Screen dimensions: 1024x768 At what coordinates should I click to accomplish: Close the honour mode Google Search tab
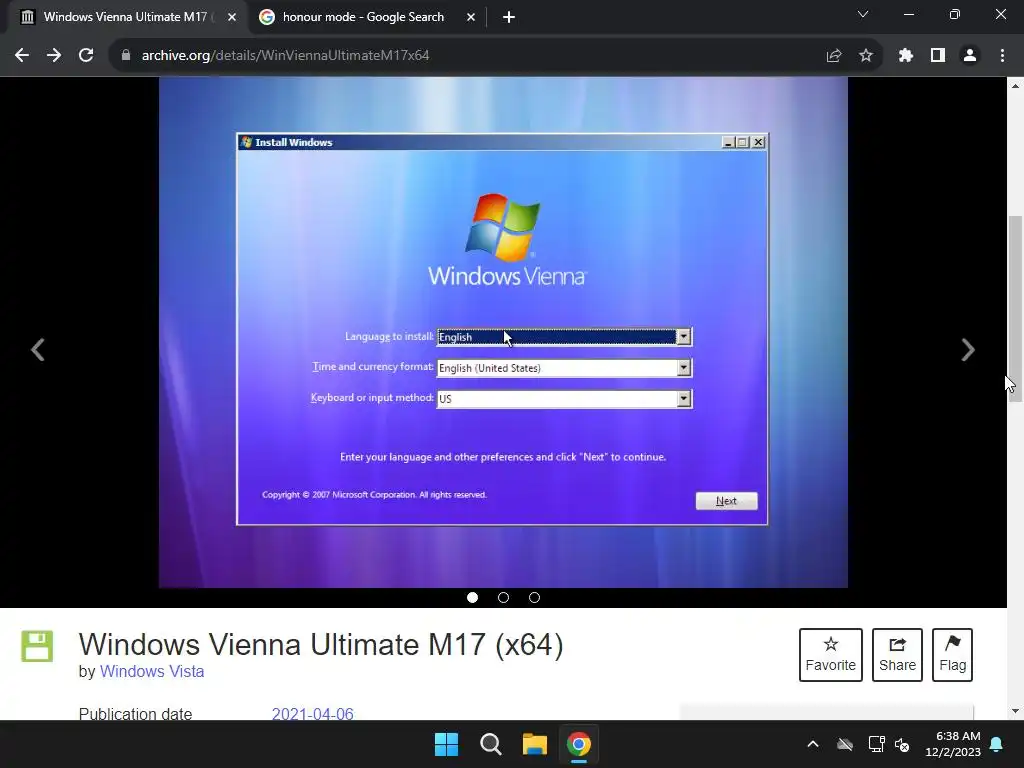(x=471, y=17)
